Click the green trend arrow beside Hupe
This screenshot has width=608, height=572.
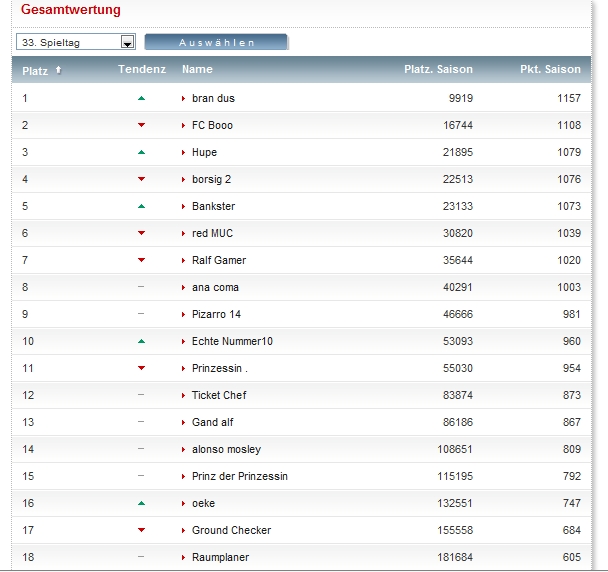tap(141, 152)
